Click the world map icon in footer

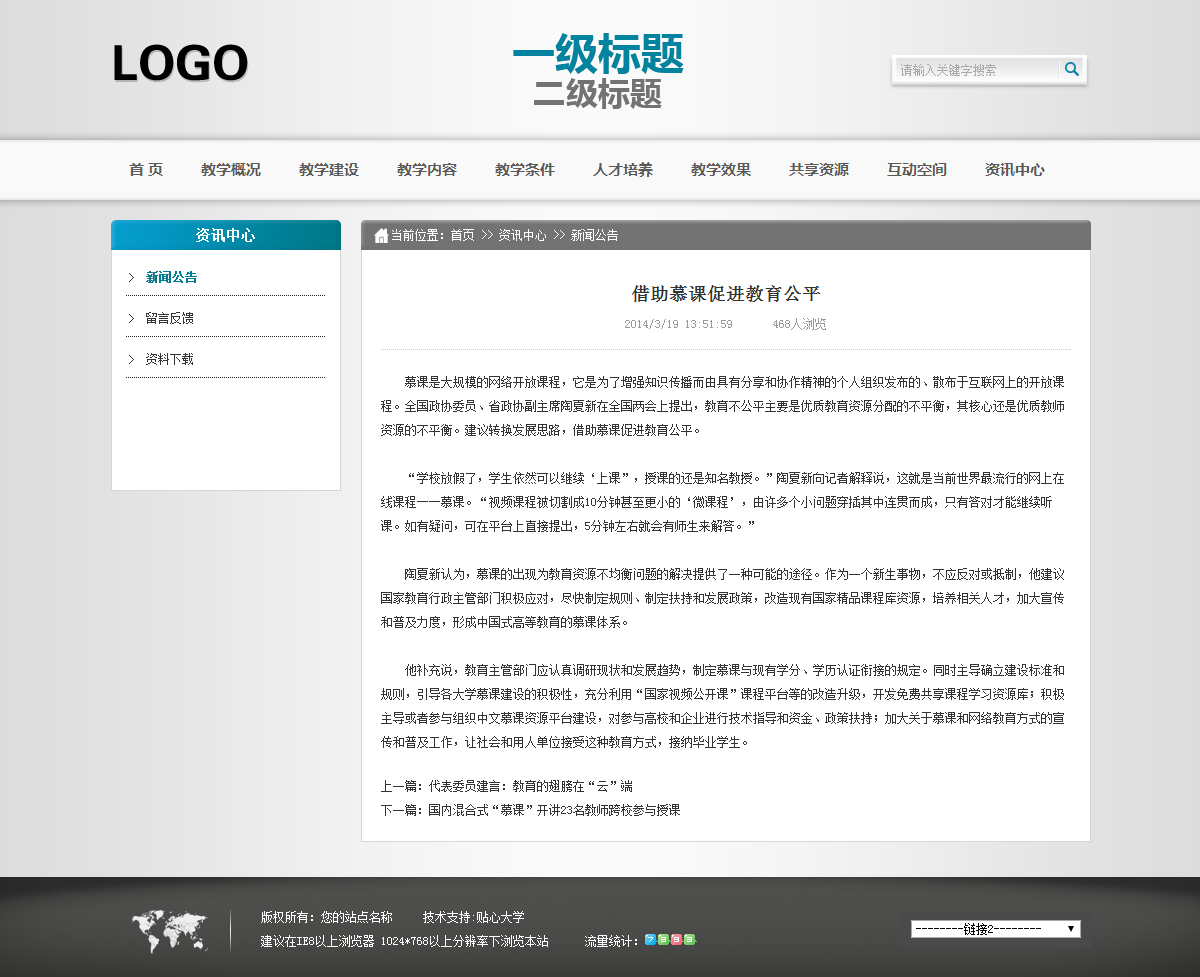[x=169, y=930]
